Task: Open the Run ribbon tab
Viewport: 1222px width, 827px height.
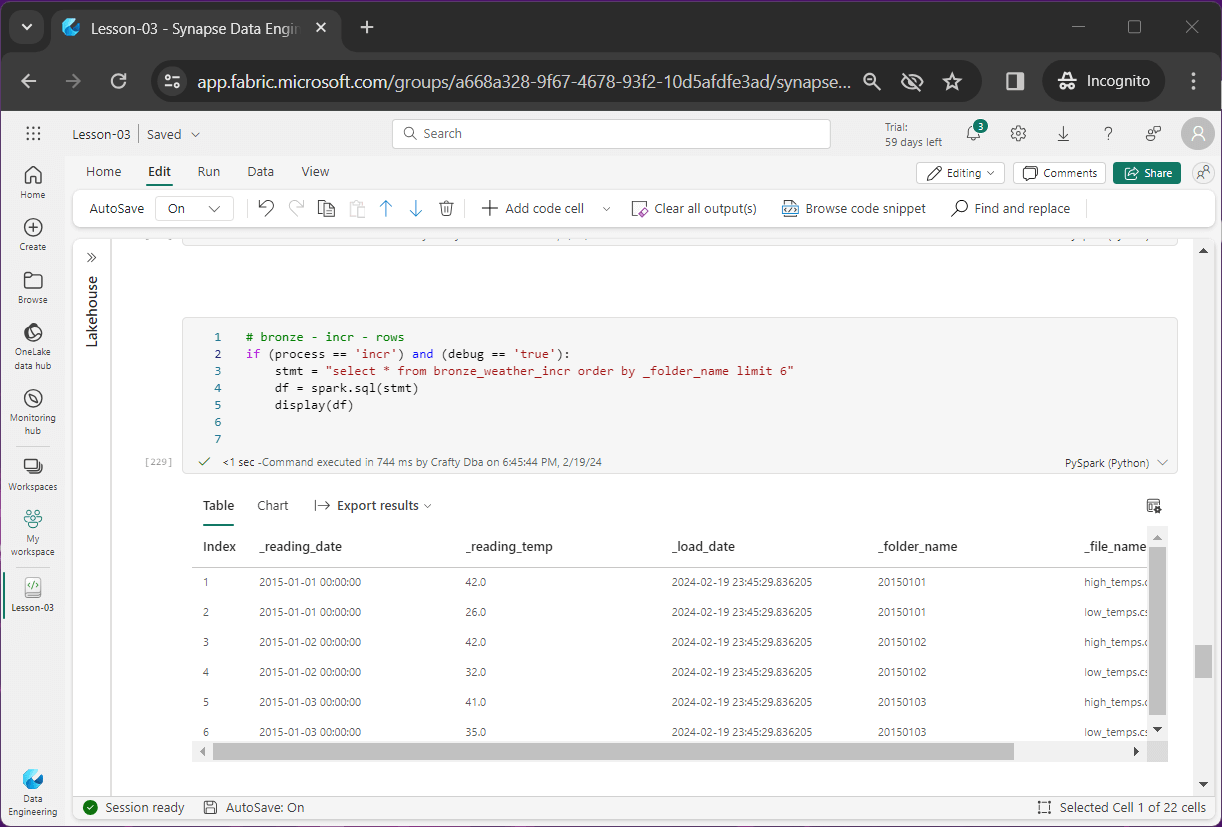Action: tap(209, 172)
